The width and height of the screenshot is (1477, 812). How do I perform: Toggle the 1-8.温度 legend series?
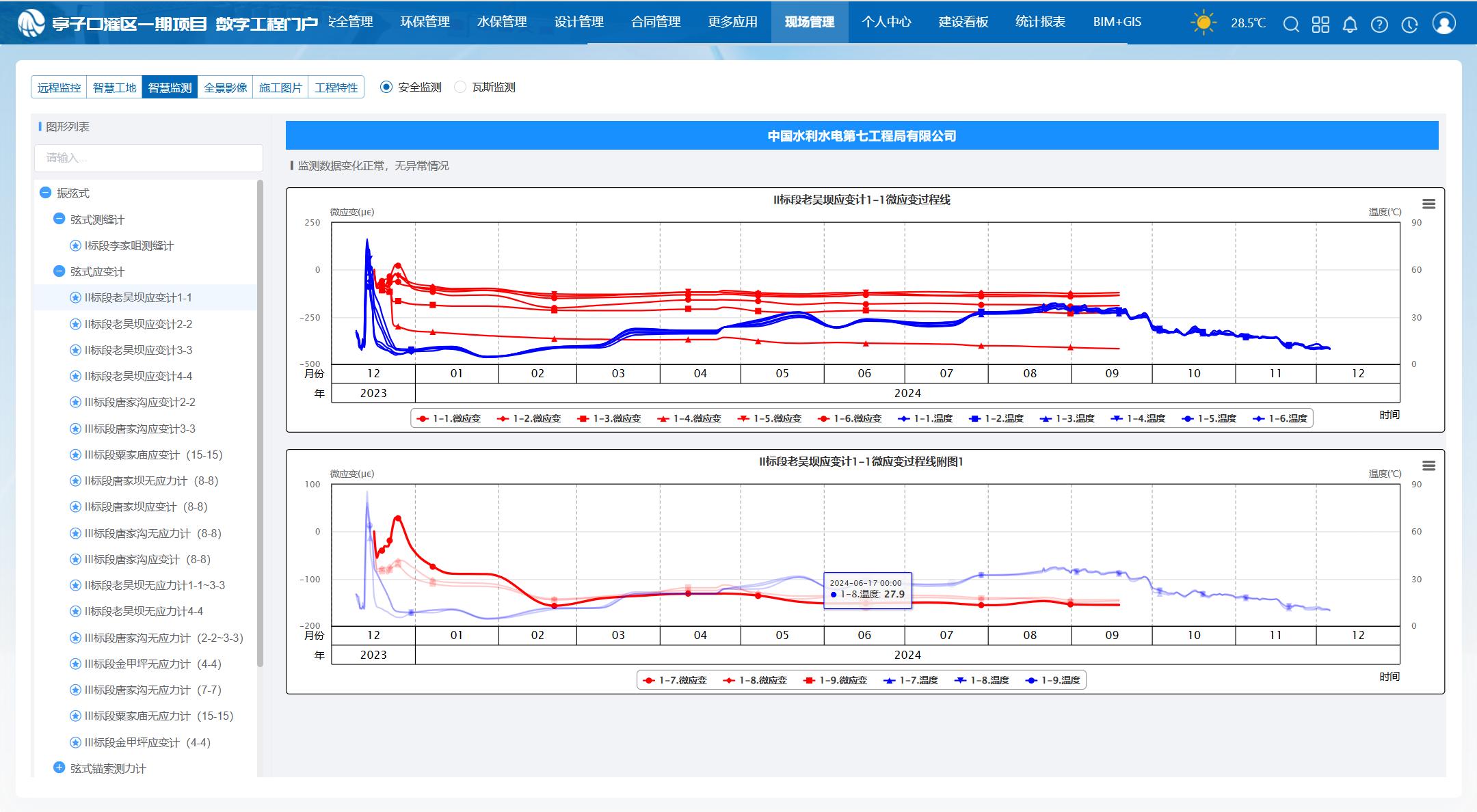(x=981, y=680)
